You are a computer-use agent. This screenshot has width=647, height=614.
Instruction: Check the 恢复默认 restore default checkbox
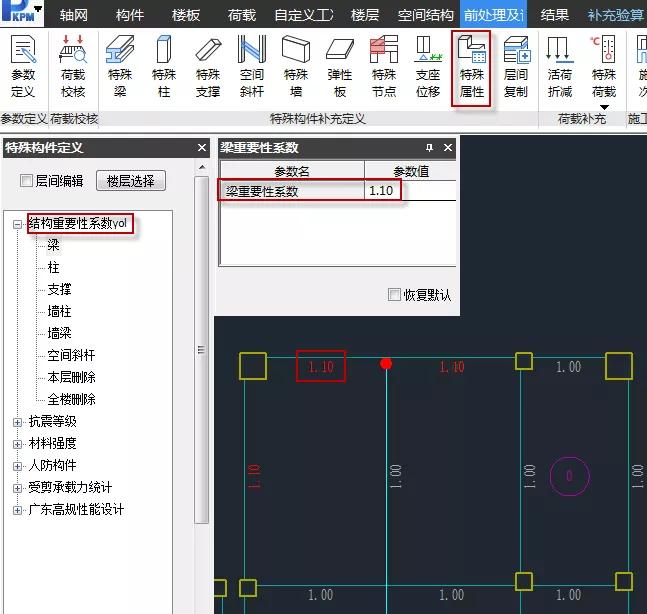click(394, 295)
